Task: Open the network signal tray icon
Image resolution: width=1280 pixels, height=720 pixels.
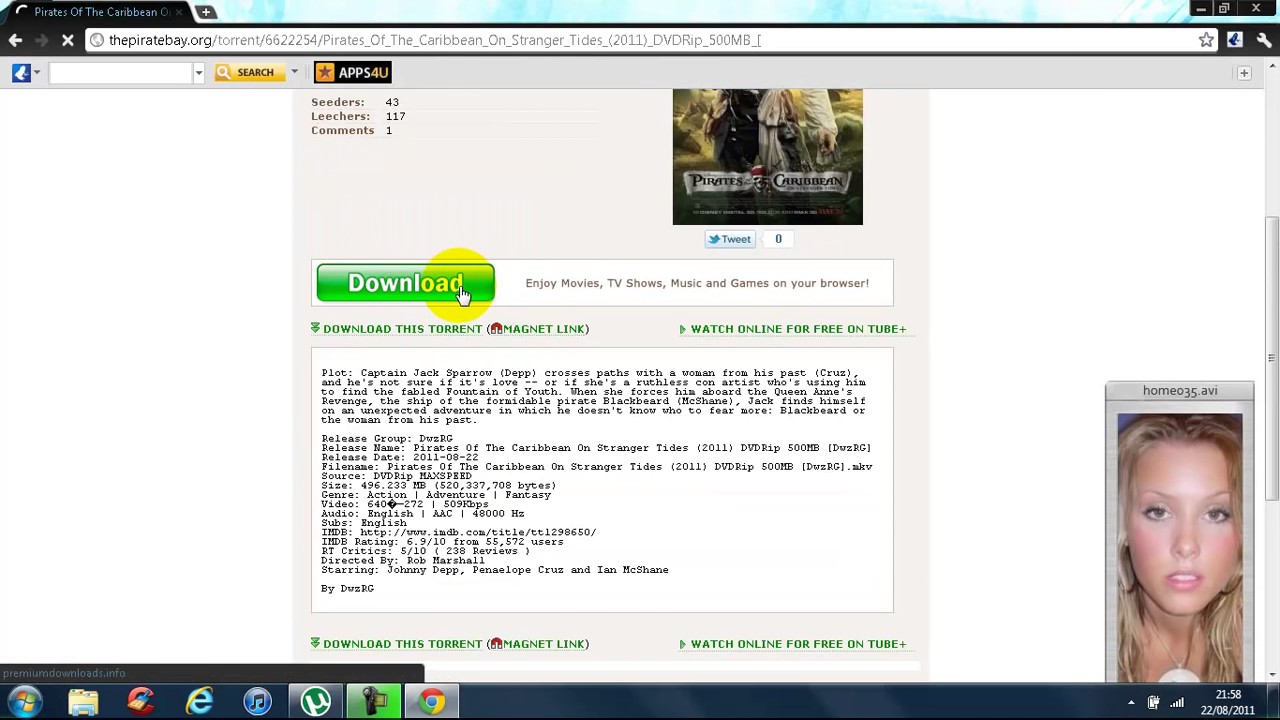Action: tap(1177, 703)
